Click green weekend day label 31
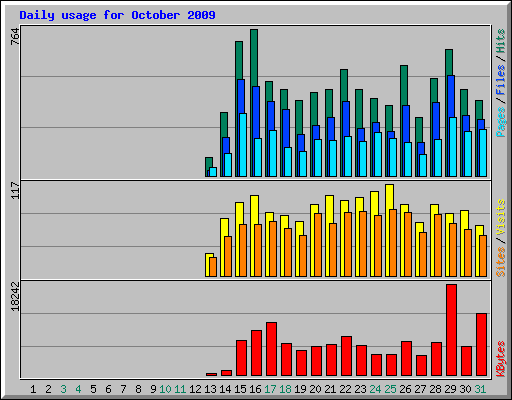The height and width of the screenshot is (400, 512). pos(480,389)
